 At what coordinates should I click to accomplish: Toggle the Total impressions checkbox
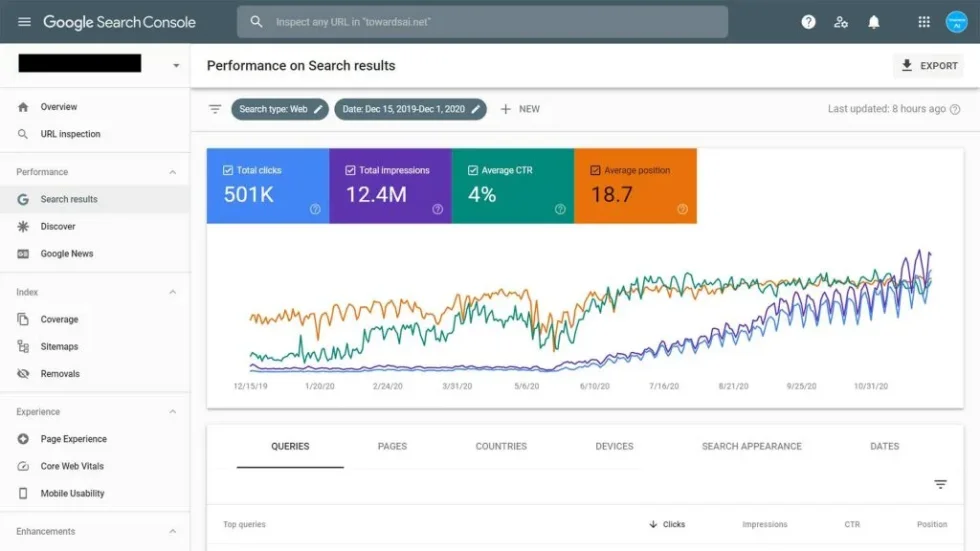pos(350,171)
